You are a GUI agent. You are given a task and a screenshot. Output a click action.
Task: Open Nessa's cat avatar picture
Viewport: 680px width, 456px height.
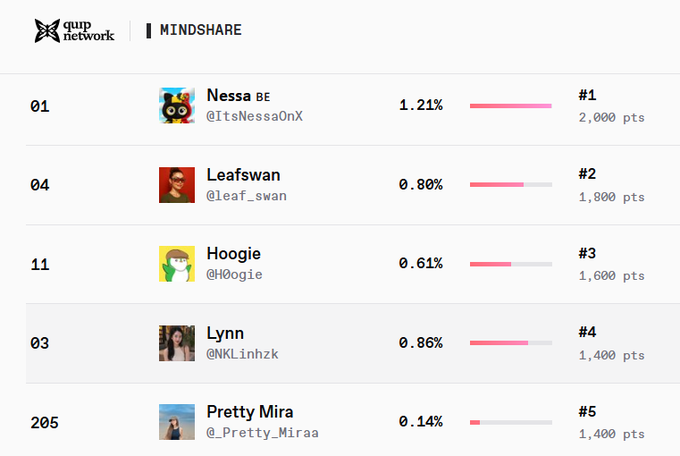click(x=177, y=105)
